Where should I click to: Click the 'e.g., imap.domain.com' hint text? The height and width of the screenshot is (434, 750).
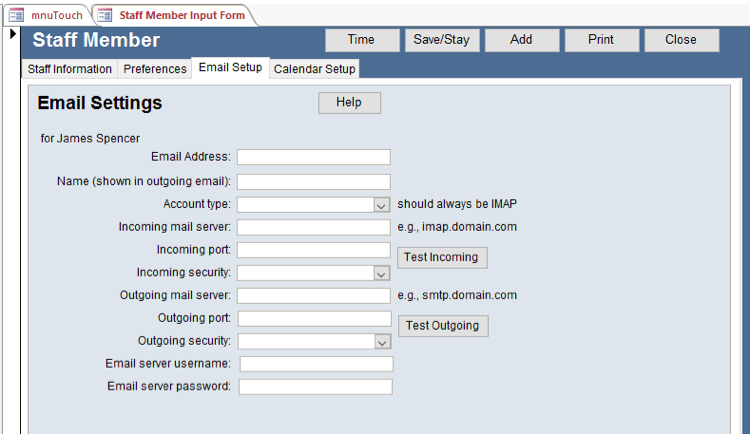(x=457, y=227)
